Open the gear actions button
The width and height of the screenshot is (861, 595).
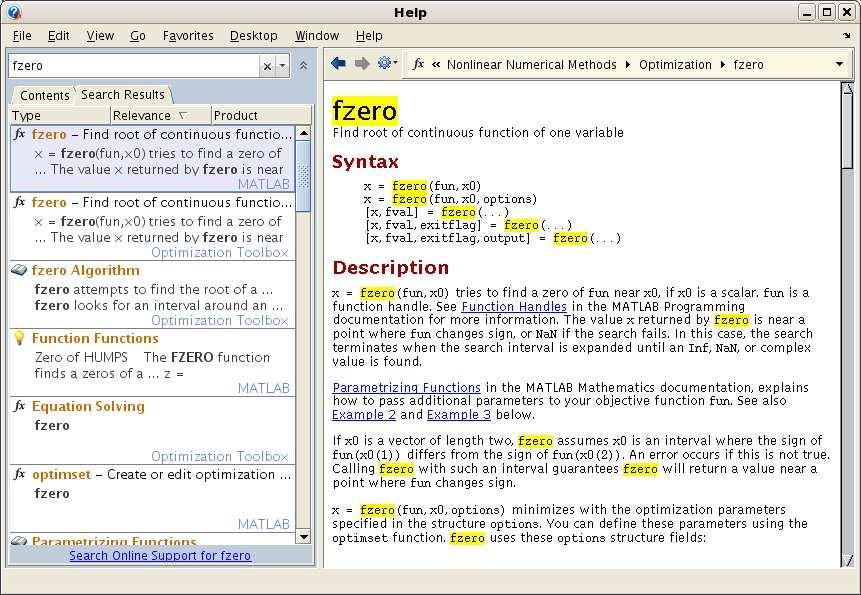click(384, 63)
